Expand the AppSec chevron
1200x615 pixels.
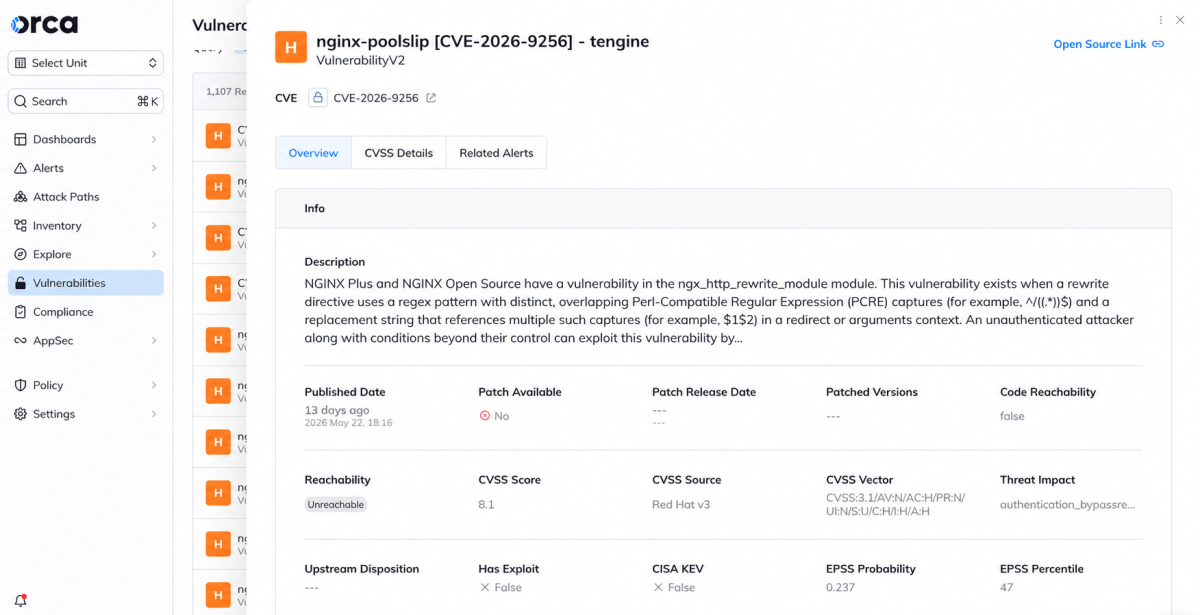point(154,341)
